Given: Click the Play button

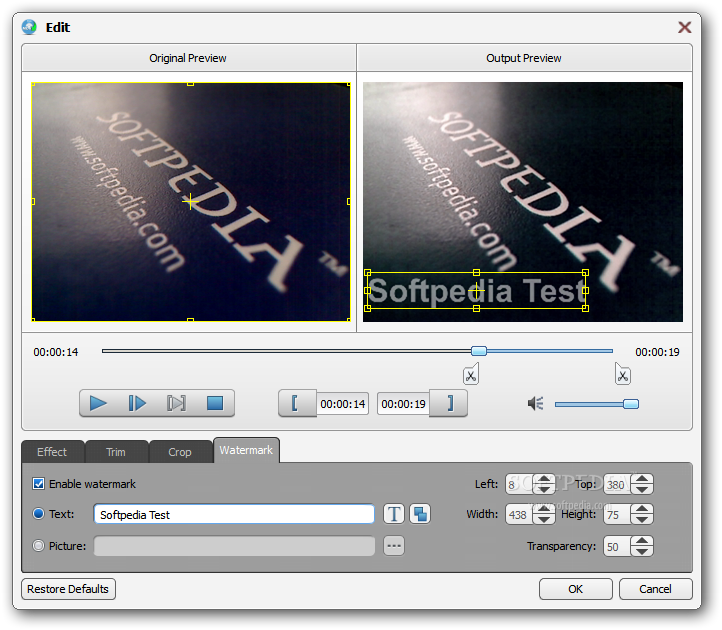Looking at the screenshot, I should (98, 403).
